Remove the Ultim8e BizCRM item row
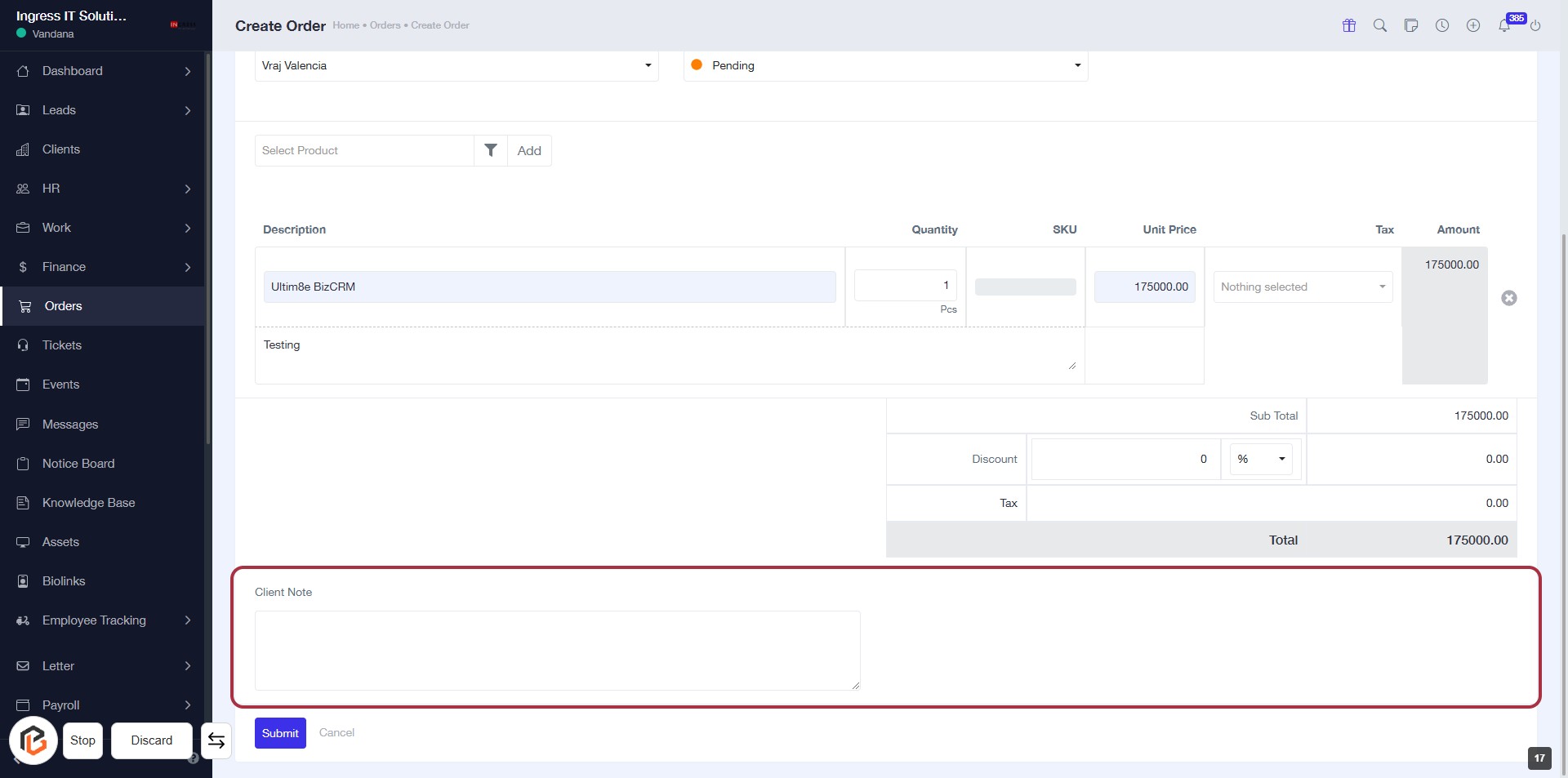 tap(1508, 298)
